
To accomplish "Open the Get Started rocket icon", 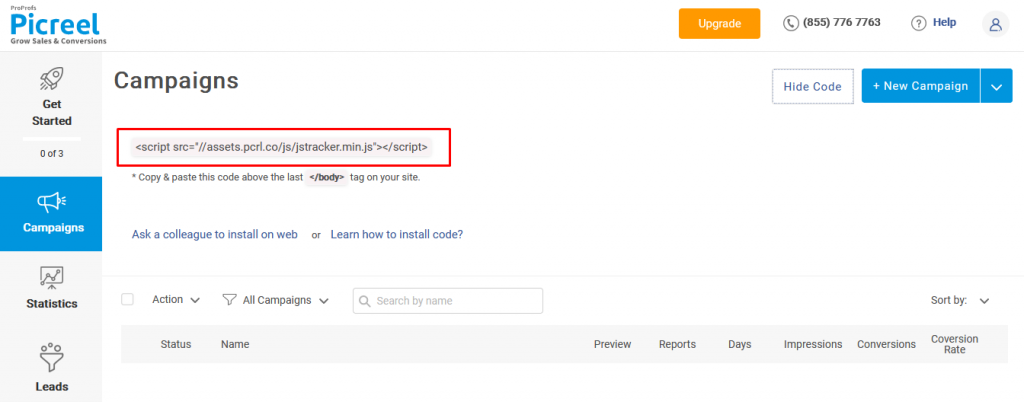I will coord(51,79).
